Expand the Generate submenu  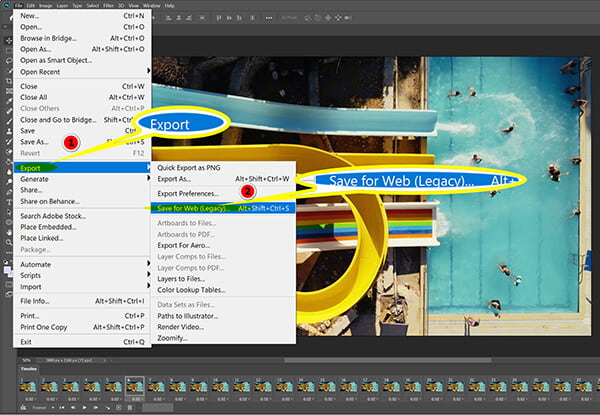tap(82, 179)
